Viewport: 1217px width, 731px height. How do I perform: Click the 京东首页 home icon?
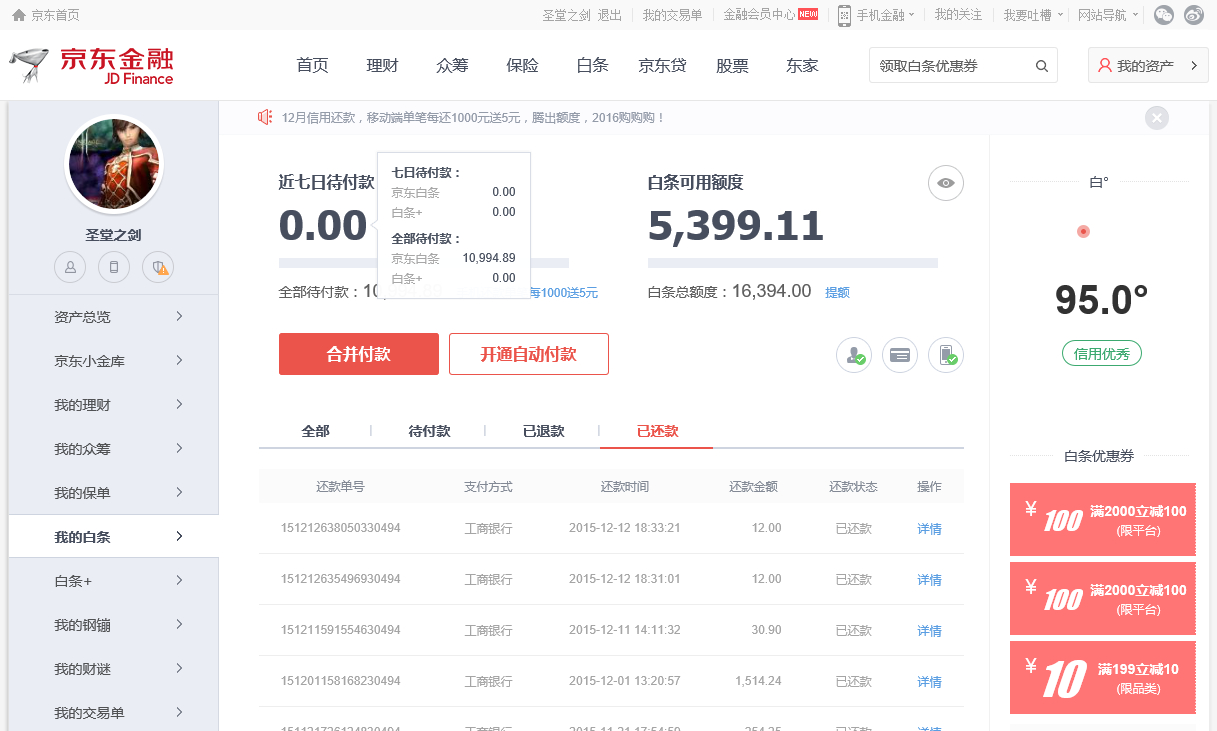click(x=18, y=15)
